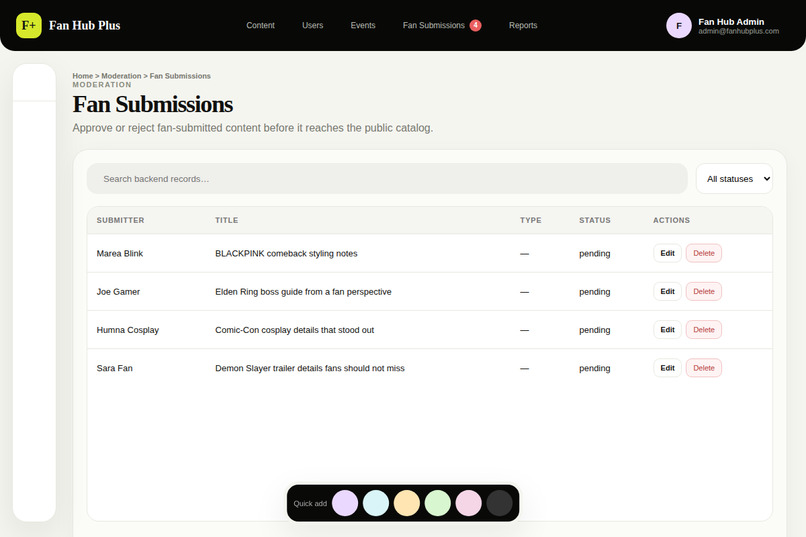Viewport: 806px width, 537px height.
Task: Click 'Elden Ring boss guide' title
Action: click(x=303, y=292)
